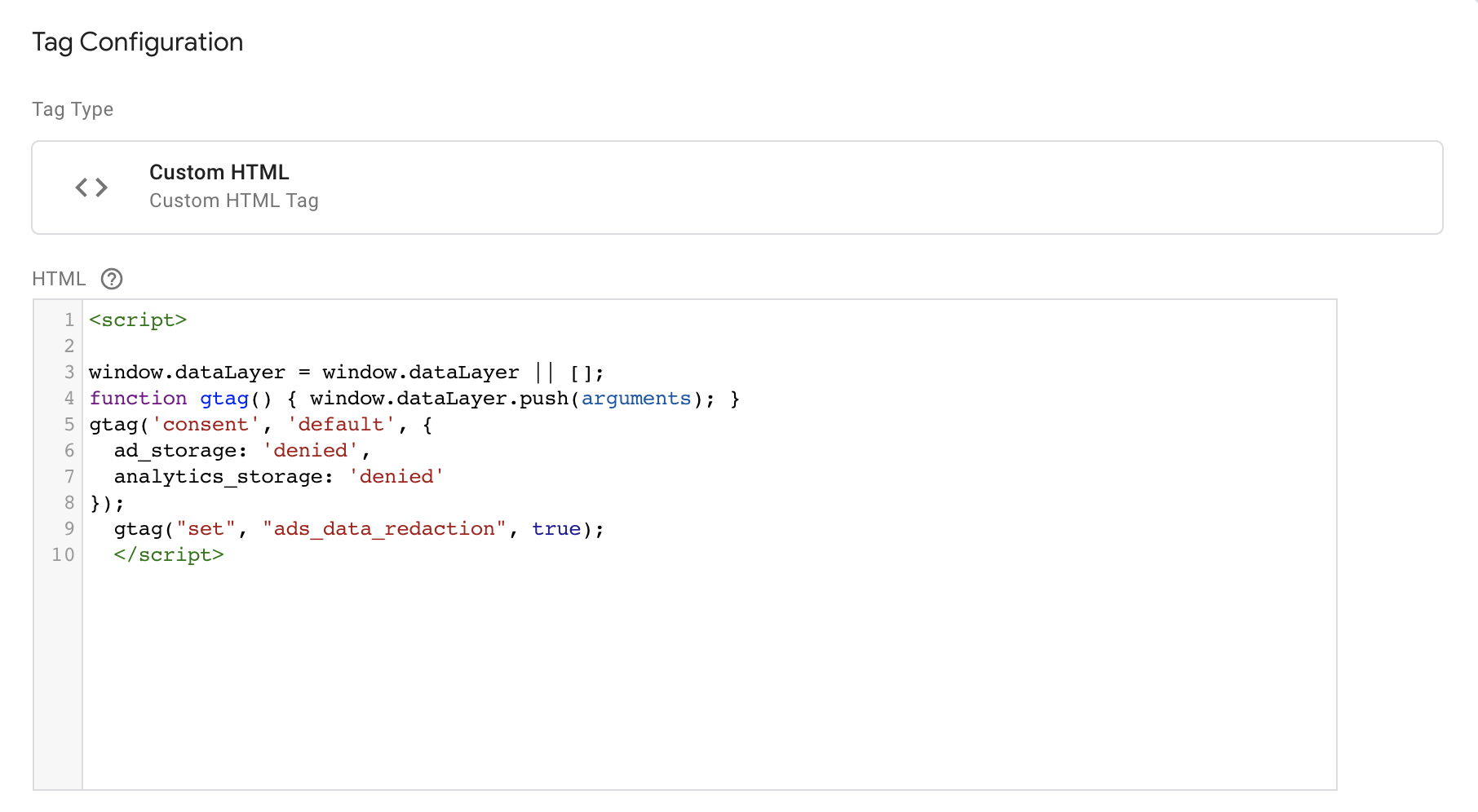Open the Custom HTML tag type selector
This screenshot has width=1478, height=812.
coord(737,188)
